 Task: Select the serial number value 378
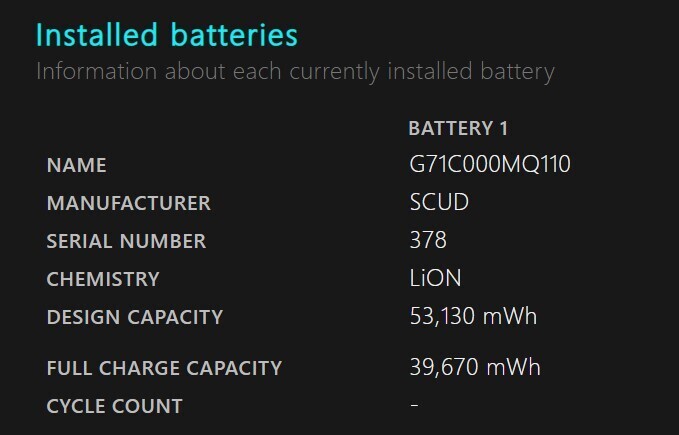tap(428, 241)
